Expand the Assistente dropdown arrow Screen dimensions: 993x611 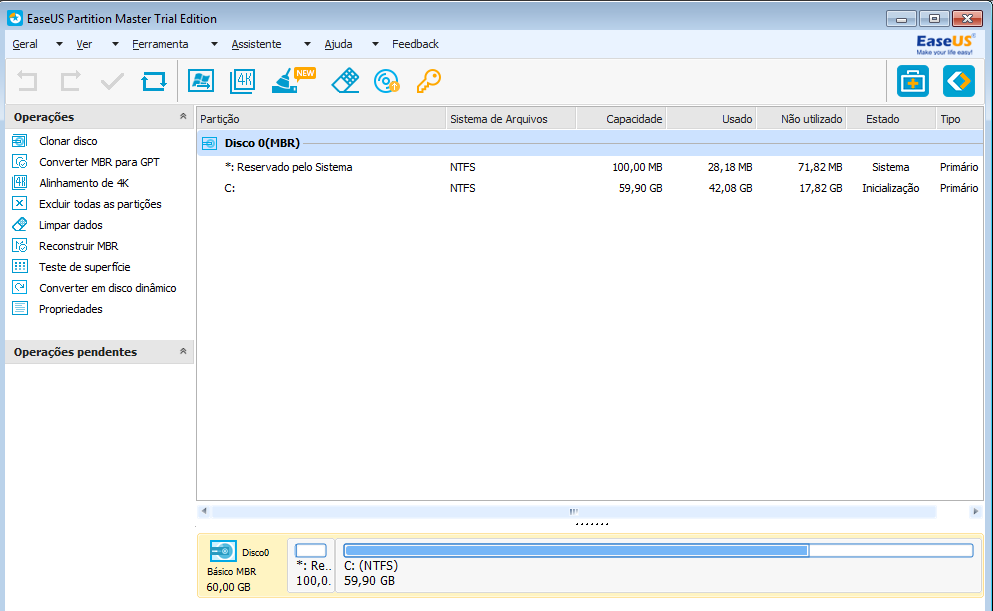[x=307, y=44]
